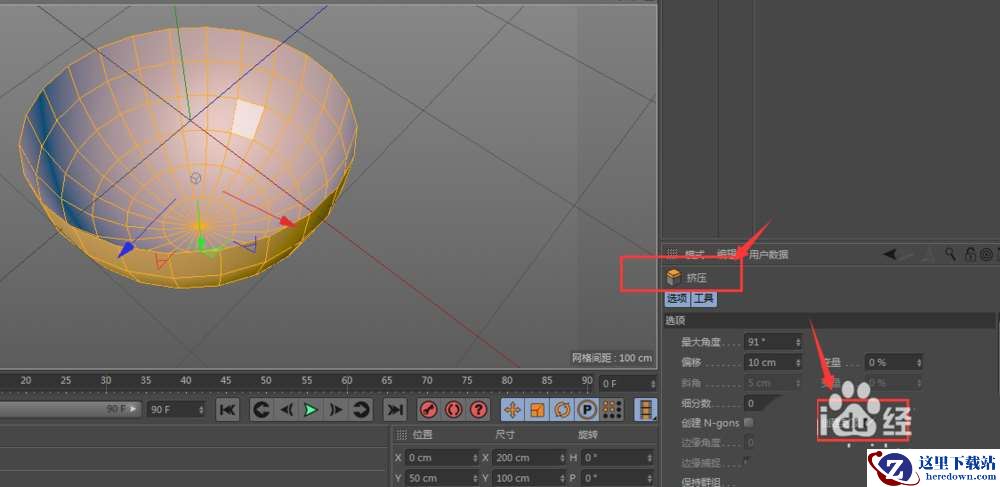The width and height of the screenshot is (1000, 487).
Task: Switch to the 工具 tab
Action: tap(704, 299)
